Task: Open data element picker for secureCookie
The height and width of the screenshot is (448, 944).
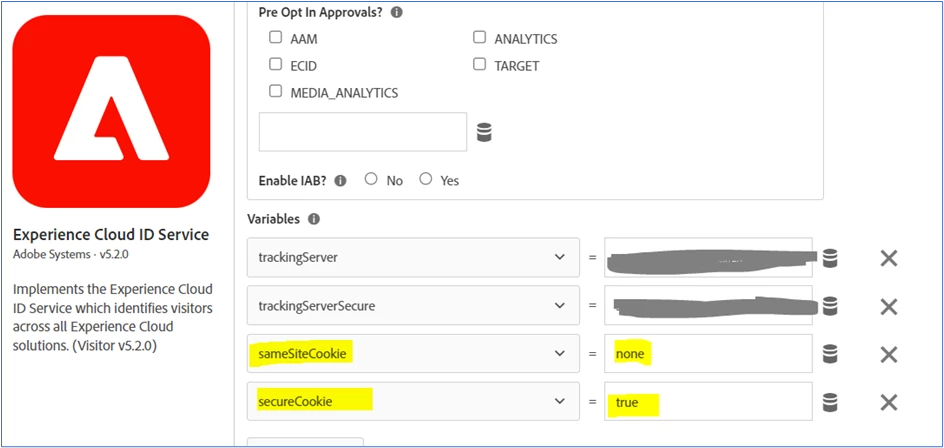Action: click(x=830, y=402)
